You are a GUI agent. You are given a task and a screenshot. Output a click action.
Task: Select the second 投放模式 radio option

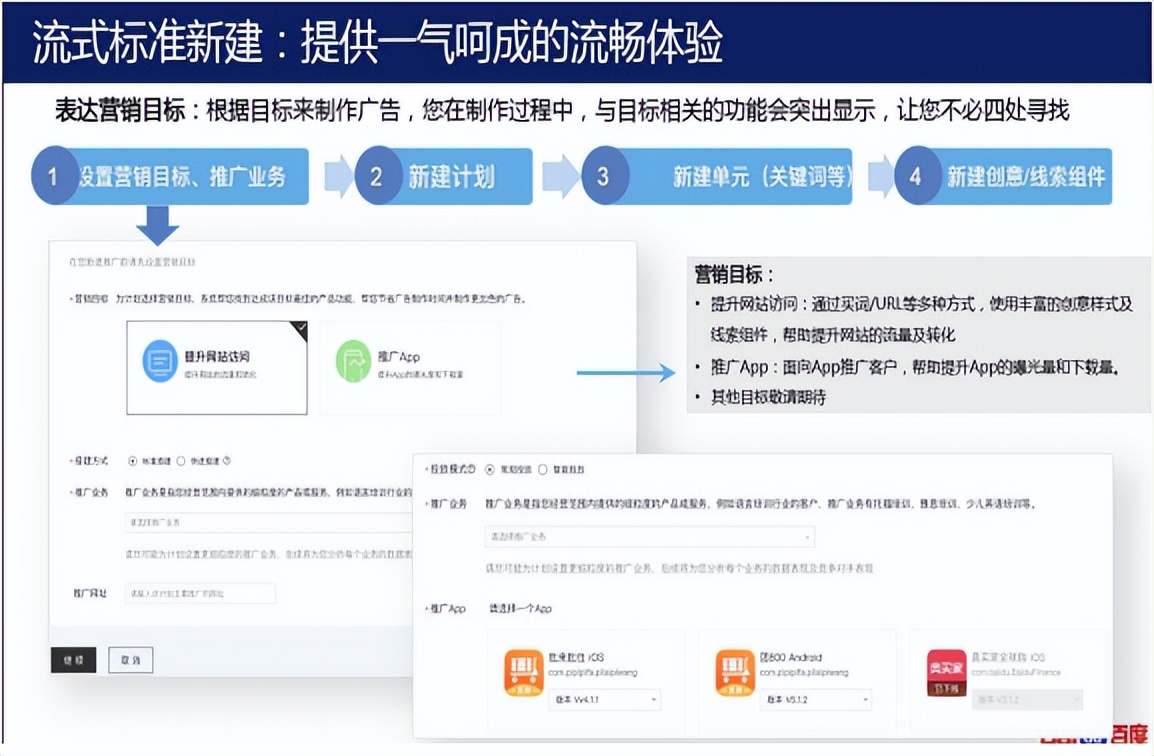542,469
